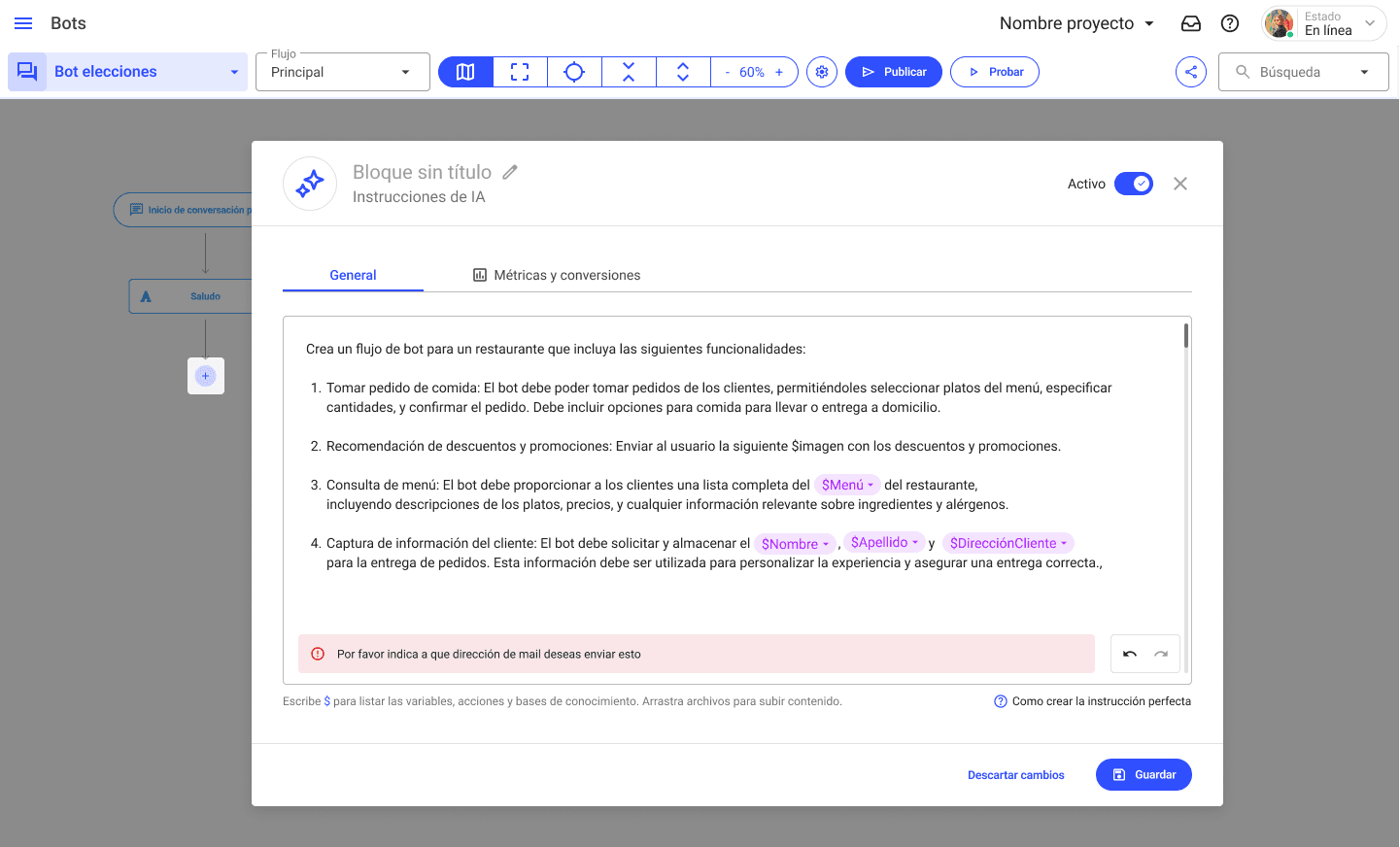Expand the Búsqueda dropdown arrow
Image resolution: width=1400 pixels, height=847 pixels.
1365,72
